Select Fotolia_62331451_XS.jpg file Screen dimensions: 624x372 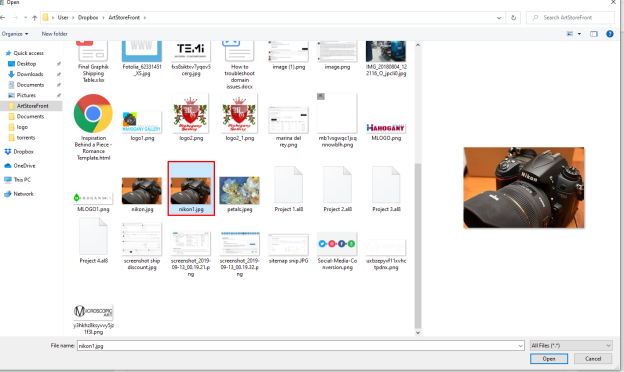[142, 58]
